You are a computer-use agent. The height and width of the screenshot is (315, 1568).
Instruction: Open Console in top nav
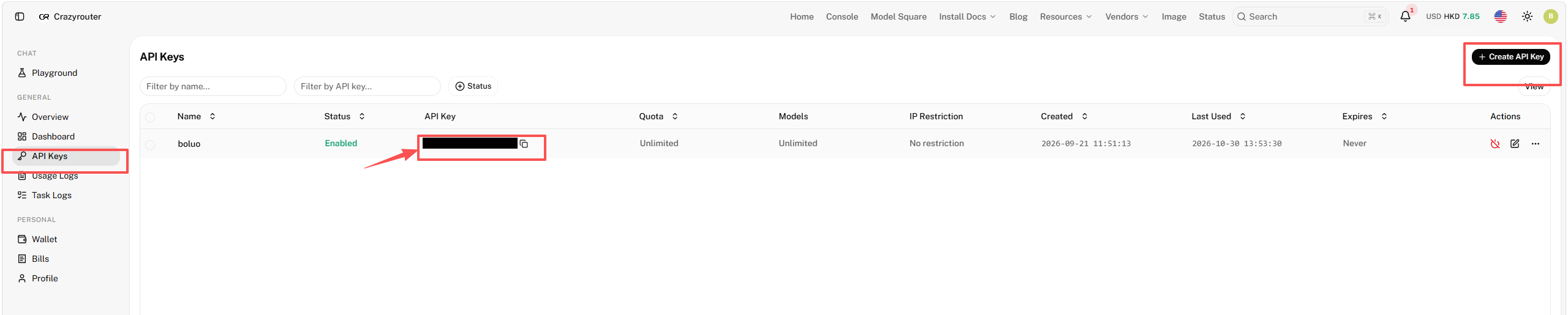point(842,17)
